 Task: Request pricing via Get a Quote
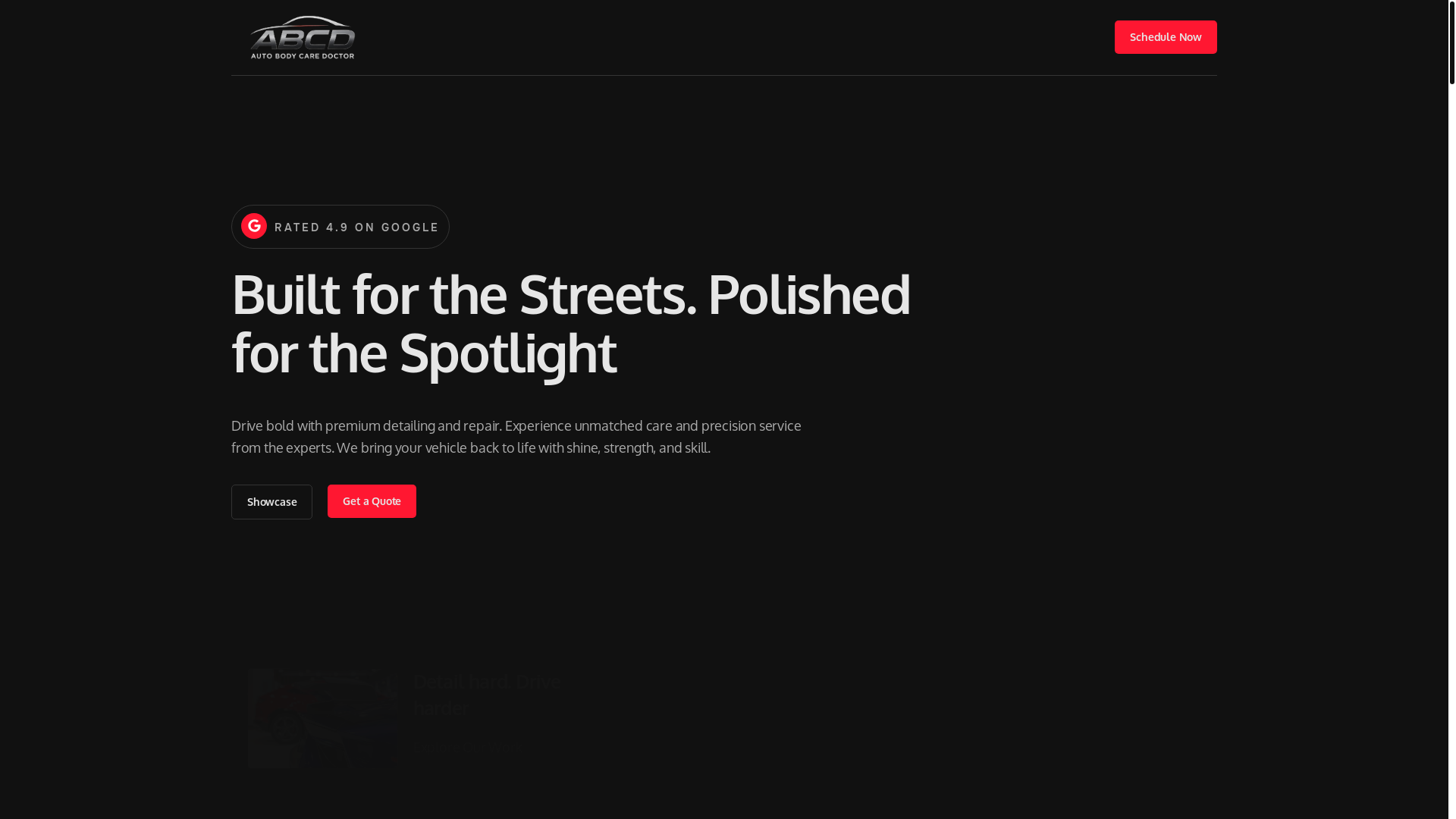point(372,501)
